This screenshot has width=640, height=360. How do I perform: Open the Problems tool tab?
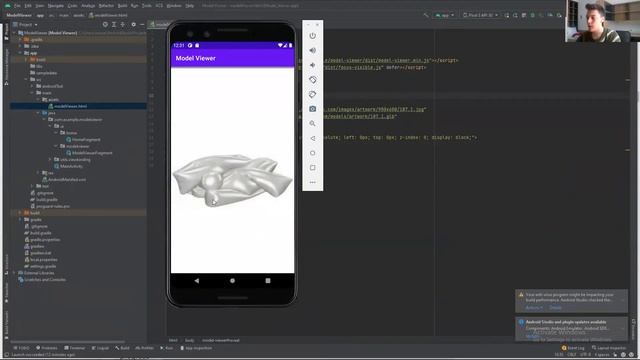pyautogui.click(x=47, y=348)
